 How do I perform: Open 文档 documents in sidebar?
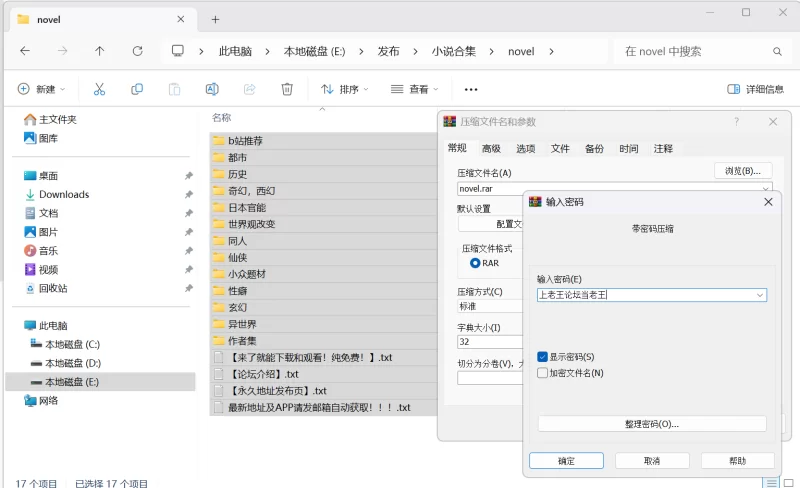coord(41,213)
